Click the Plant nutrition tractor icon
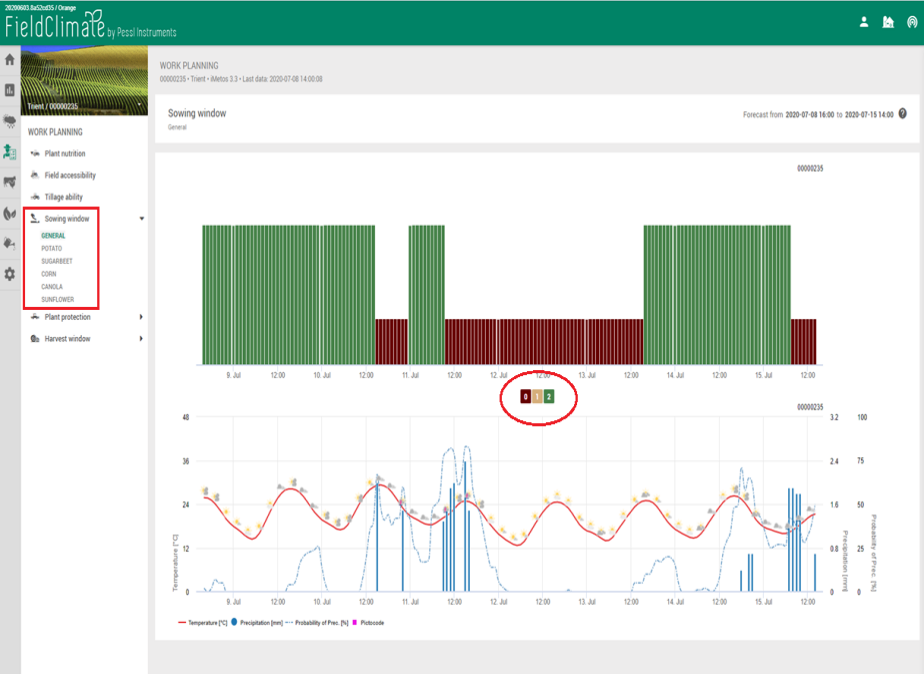This screenshot has height=675, width=924. (x=35, y=153)
